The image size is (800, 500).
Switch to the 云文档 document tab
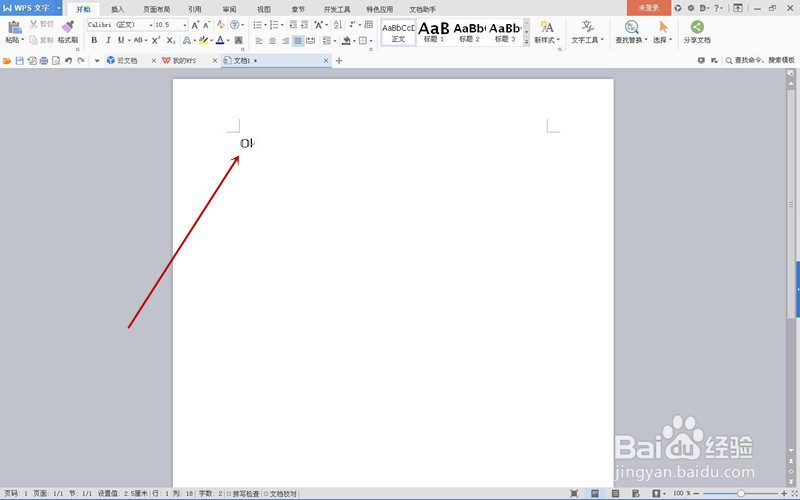pyautogui.click(x=128, y=61)
